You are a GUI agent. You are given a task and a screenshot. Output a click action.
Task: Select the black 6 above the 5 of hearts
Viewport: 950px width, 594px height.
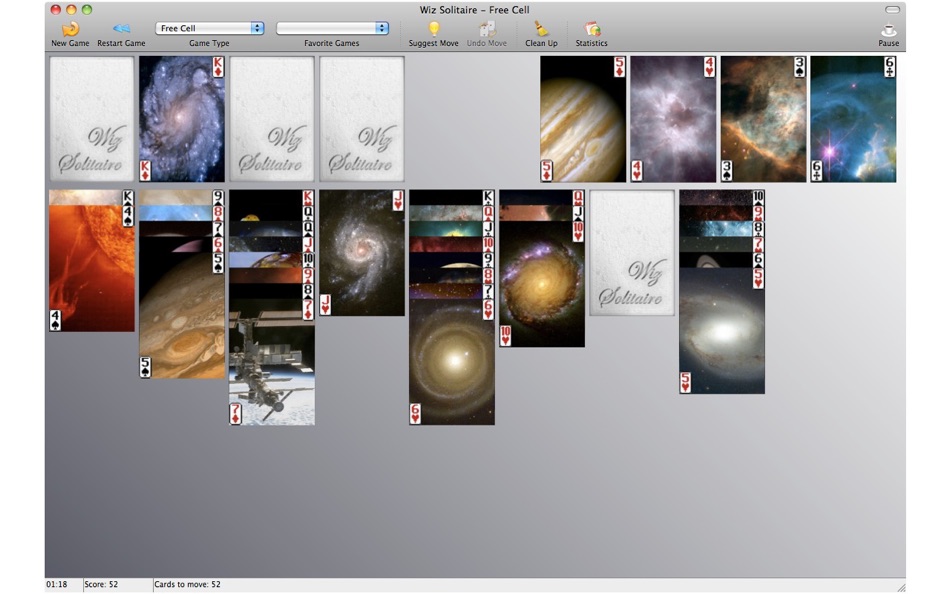click(x=722, y=261)
